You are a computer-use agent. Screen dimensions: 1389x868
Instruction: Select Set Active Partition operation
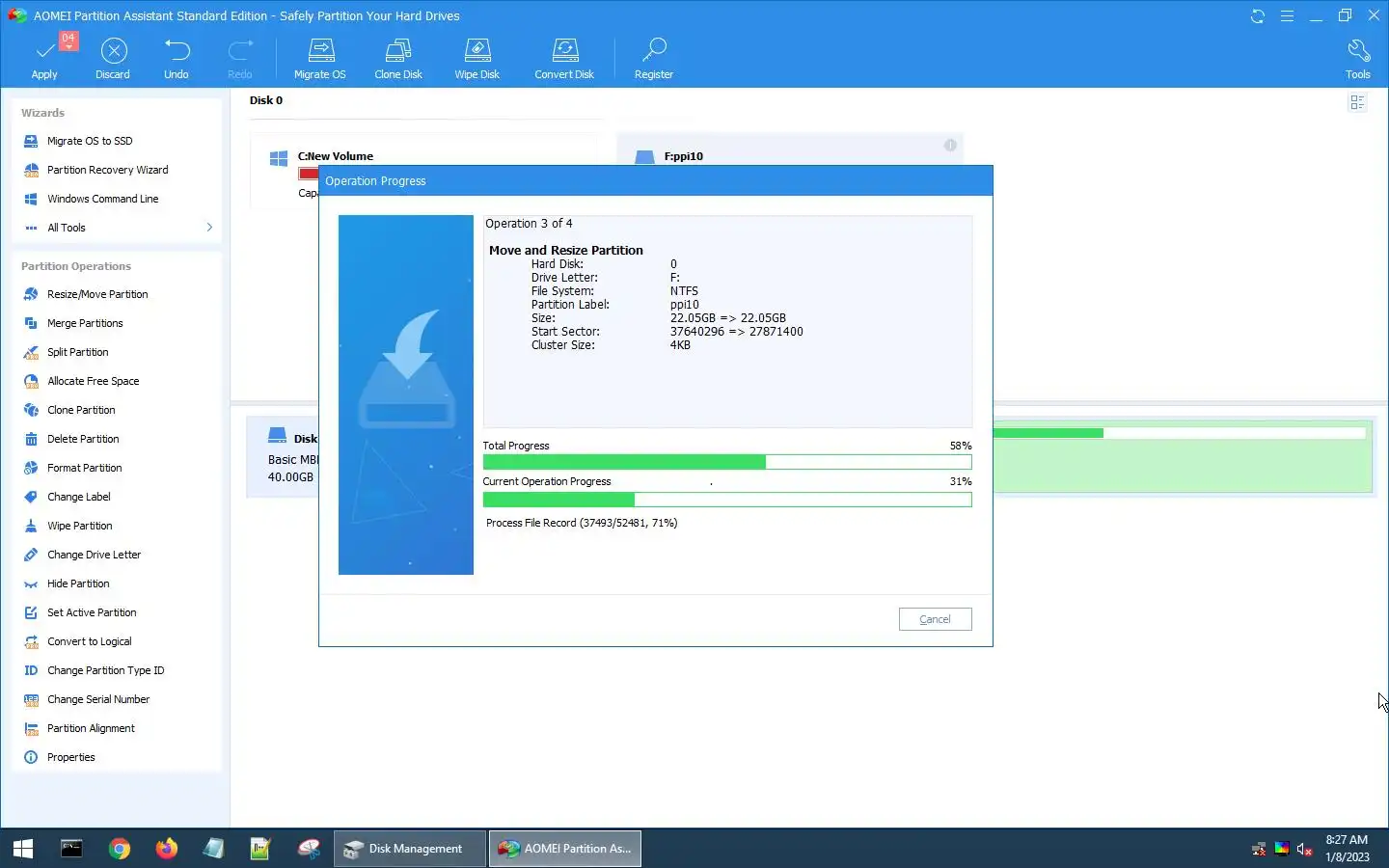click(92, 612)
